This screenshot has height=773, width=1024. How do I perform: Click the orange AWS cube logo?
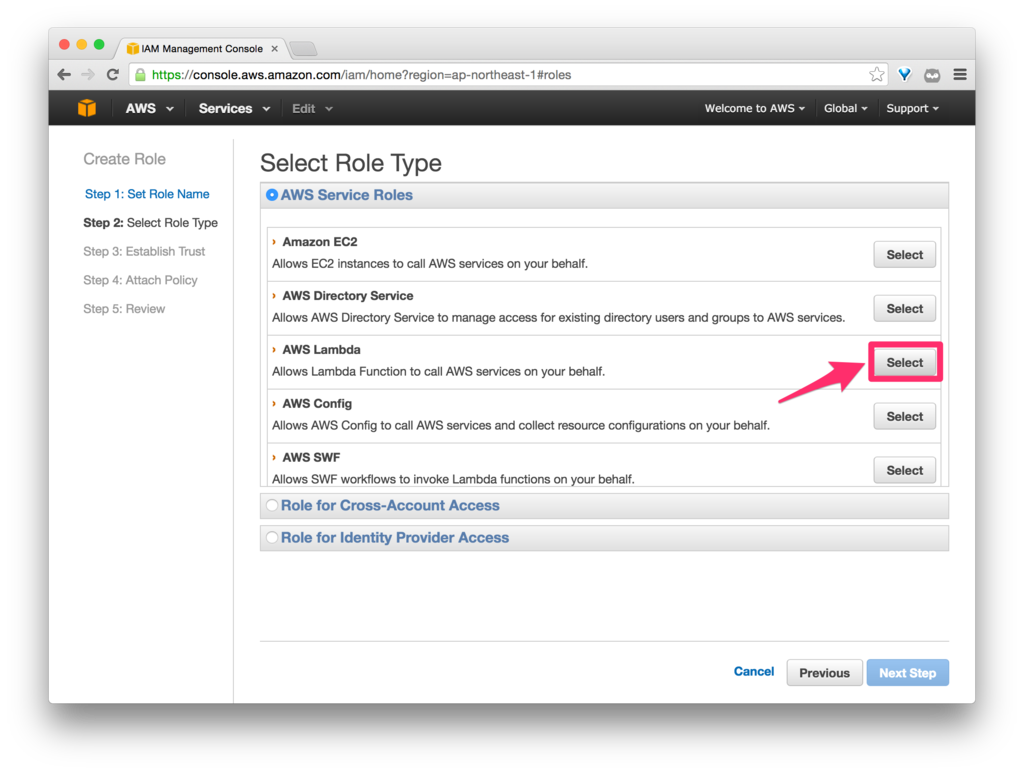click(87, 108)
